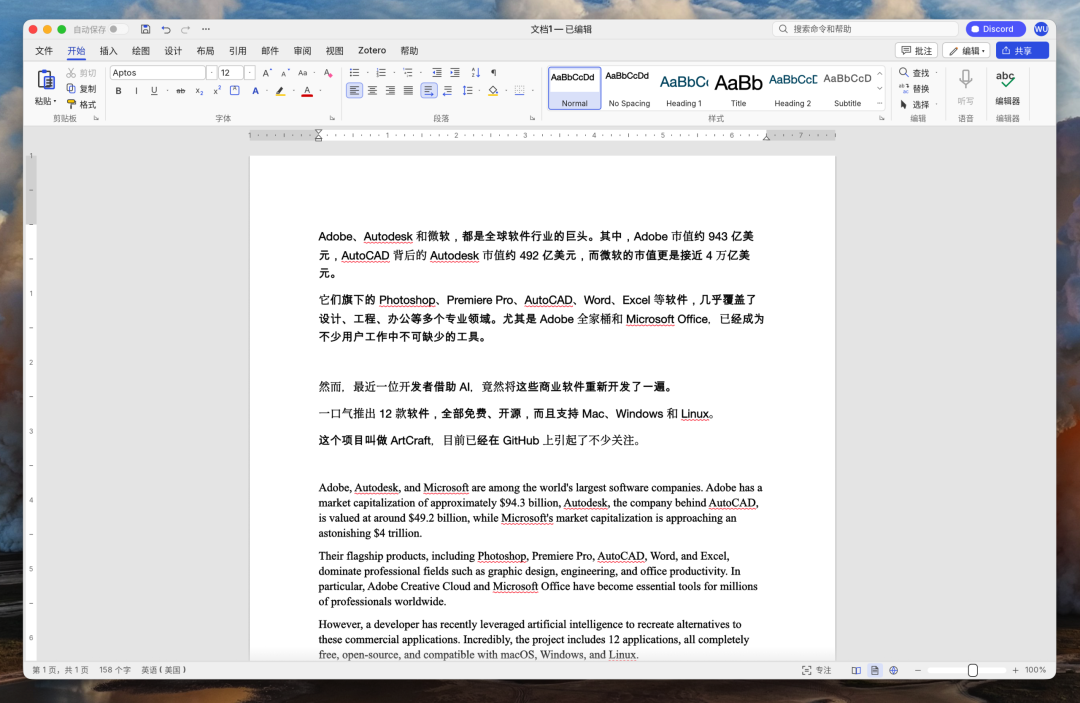Open underline style dropdown arrow
Screen dimensions: 1080x703
[167, 91]
